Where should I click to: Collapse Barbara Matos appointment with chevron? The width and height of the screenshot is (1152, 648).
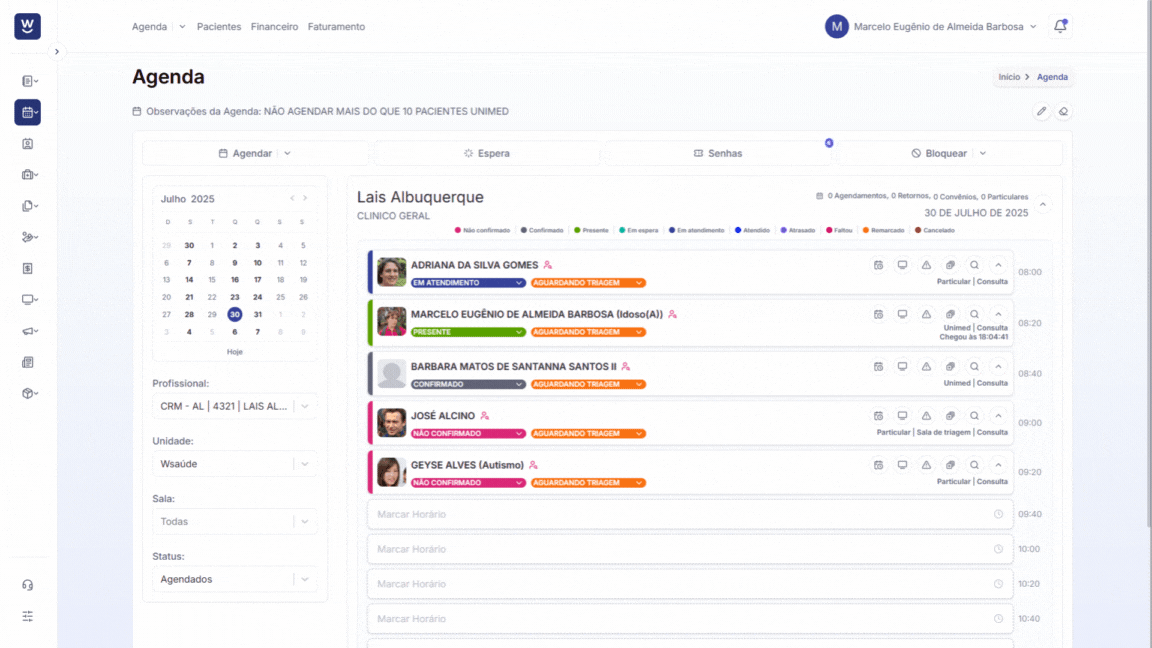coord(998,367)
